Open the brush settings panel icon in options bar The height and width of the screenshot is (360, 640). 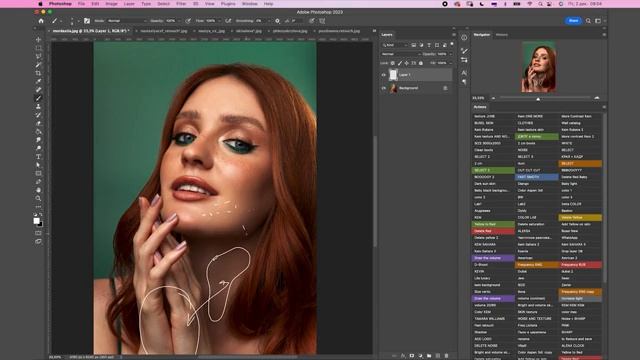[87, 21]
